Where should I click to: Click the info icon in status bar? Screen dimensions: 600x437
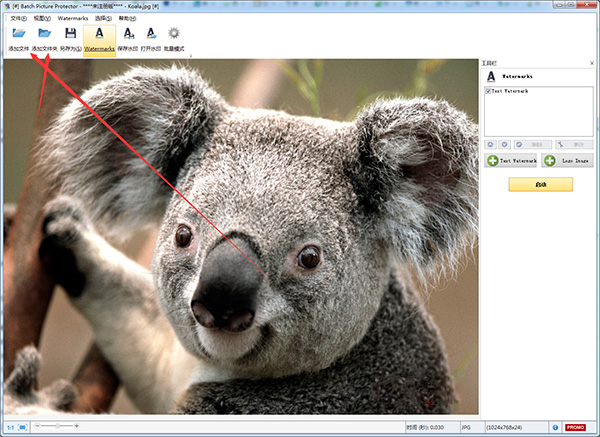[x=553, y=427]
